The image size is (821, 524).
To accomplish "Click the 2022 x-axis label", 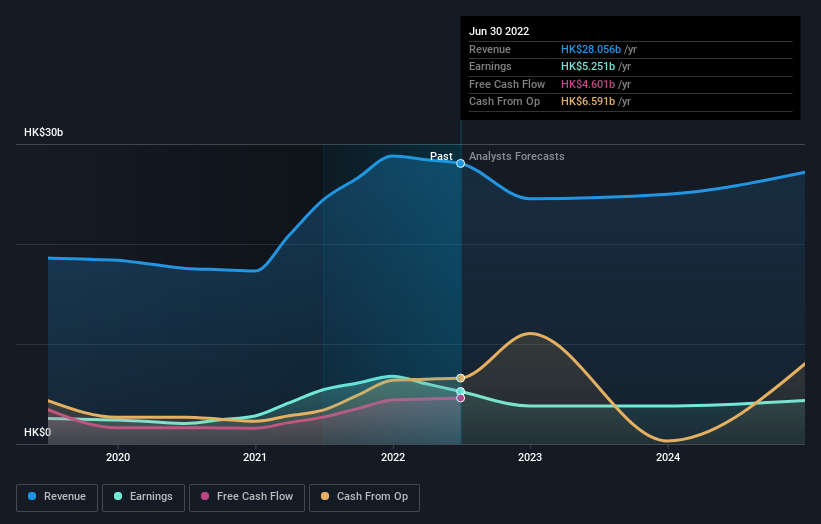I will coord(393,457).
